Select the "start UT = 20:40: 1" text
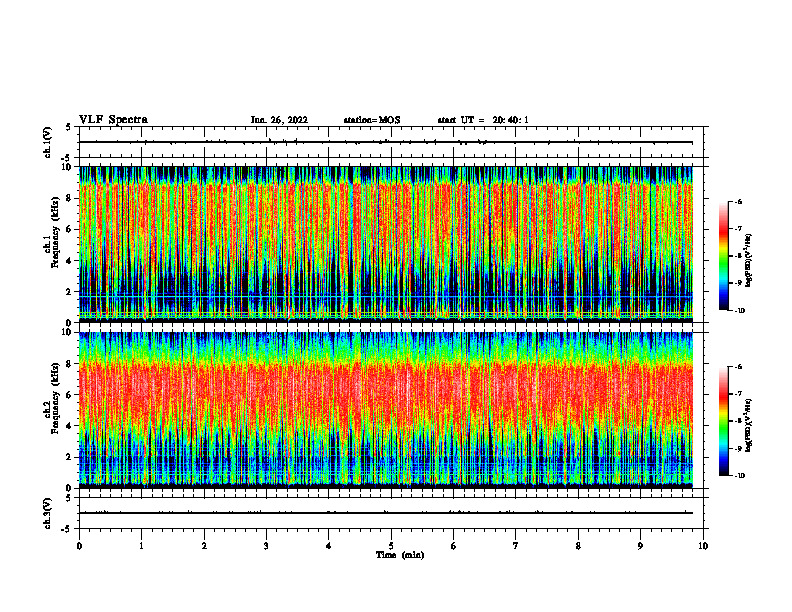This screenshot has height=612, width=792. [x=483, y=120]
